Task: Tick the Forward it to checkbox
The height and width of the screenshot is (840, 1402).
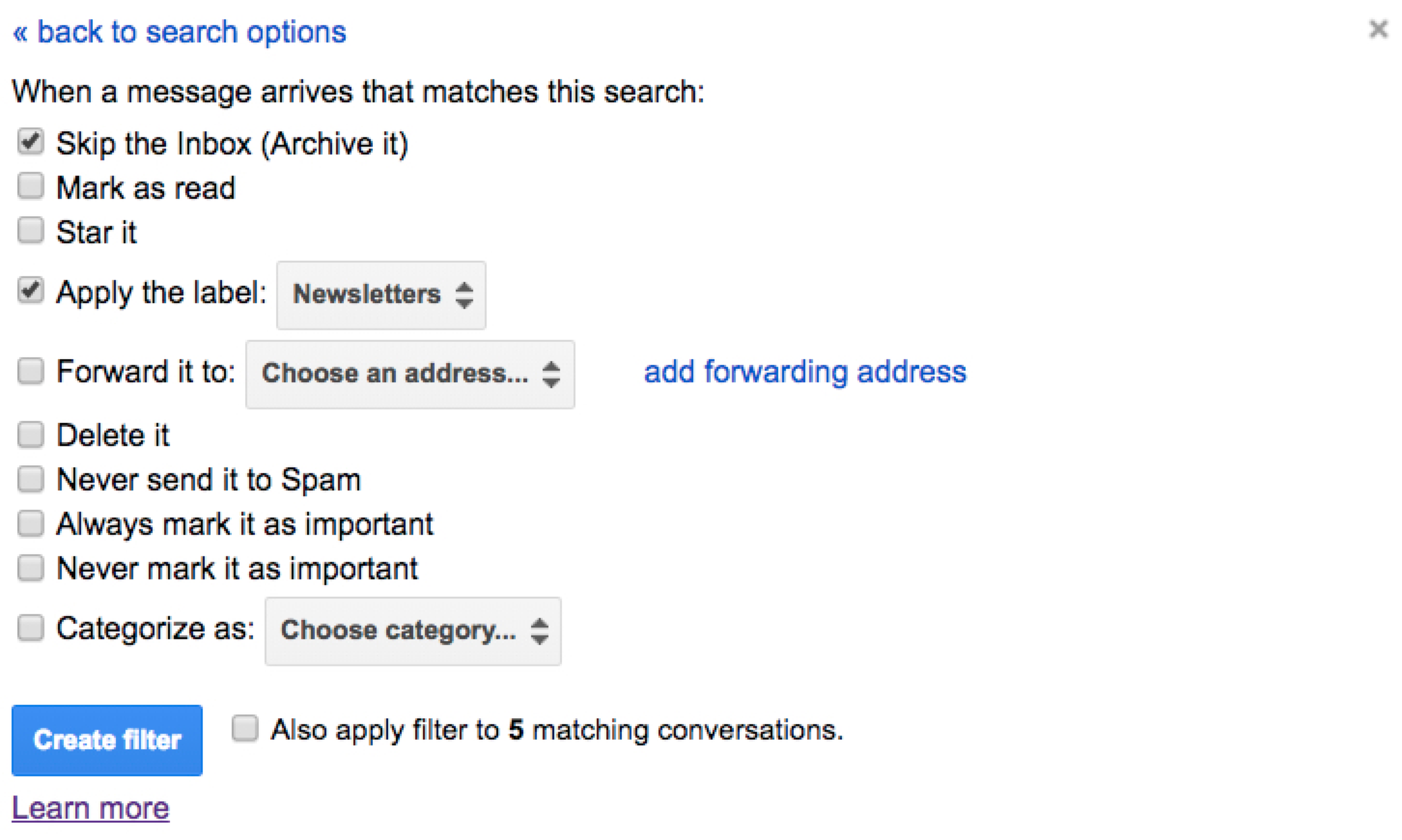Action: pos(31,371)
